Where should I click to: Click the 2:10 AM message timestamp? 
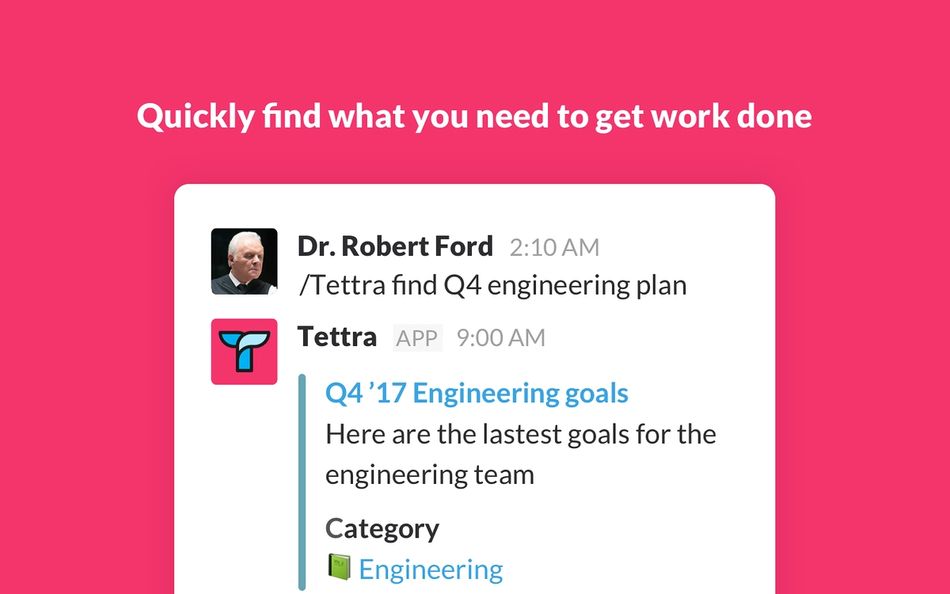pos(554,247)
